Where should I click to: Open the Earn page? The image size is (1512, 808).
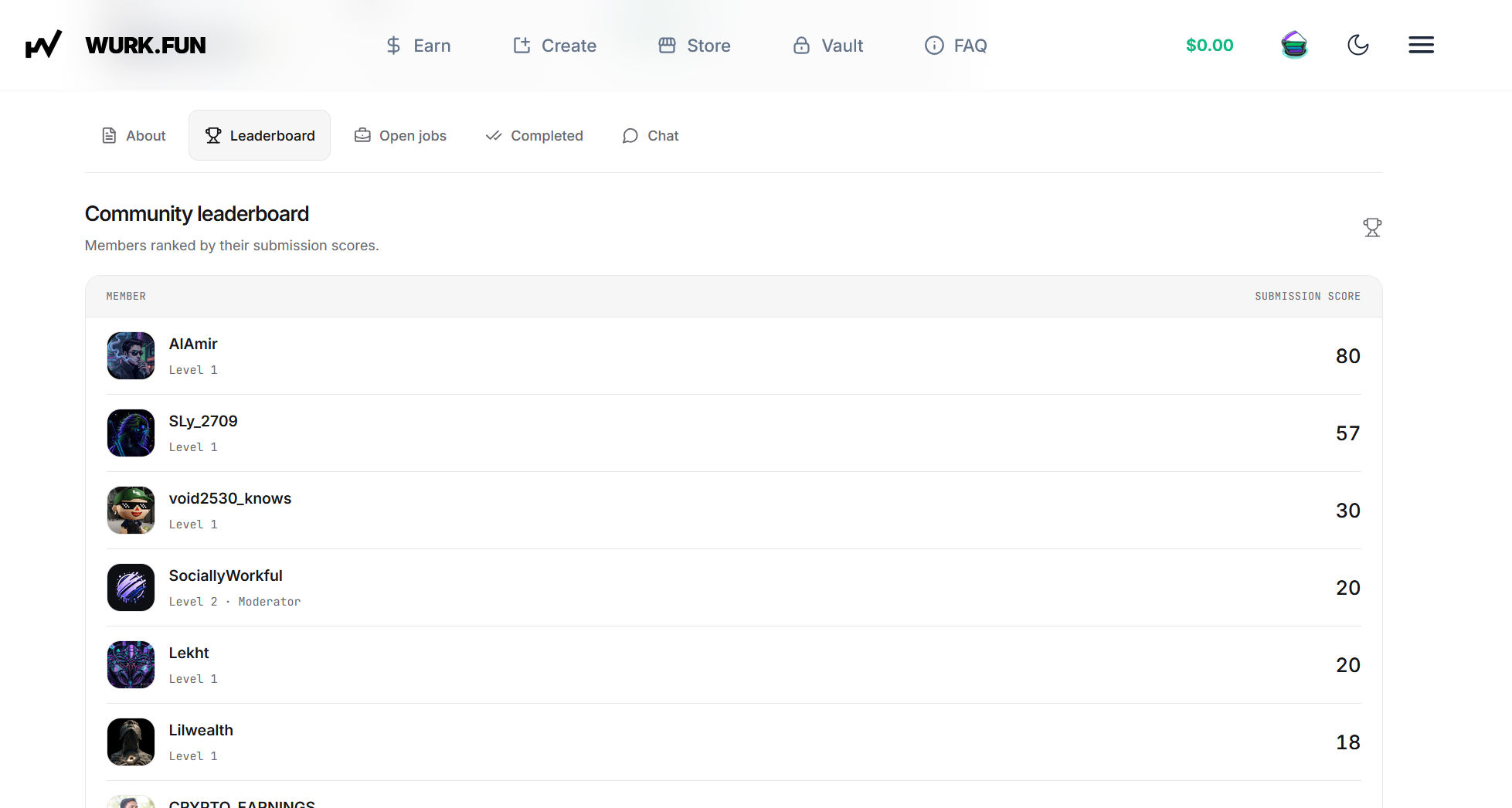(x=418, y=46)
